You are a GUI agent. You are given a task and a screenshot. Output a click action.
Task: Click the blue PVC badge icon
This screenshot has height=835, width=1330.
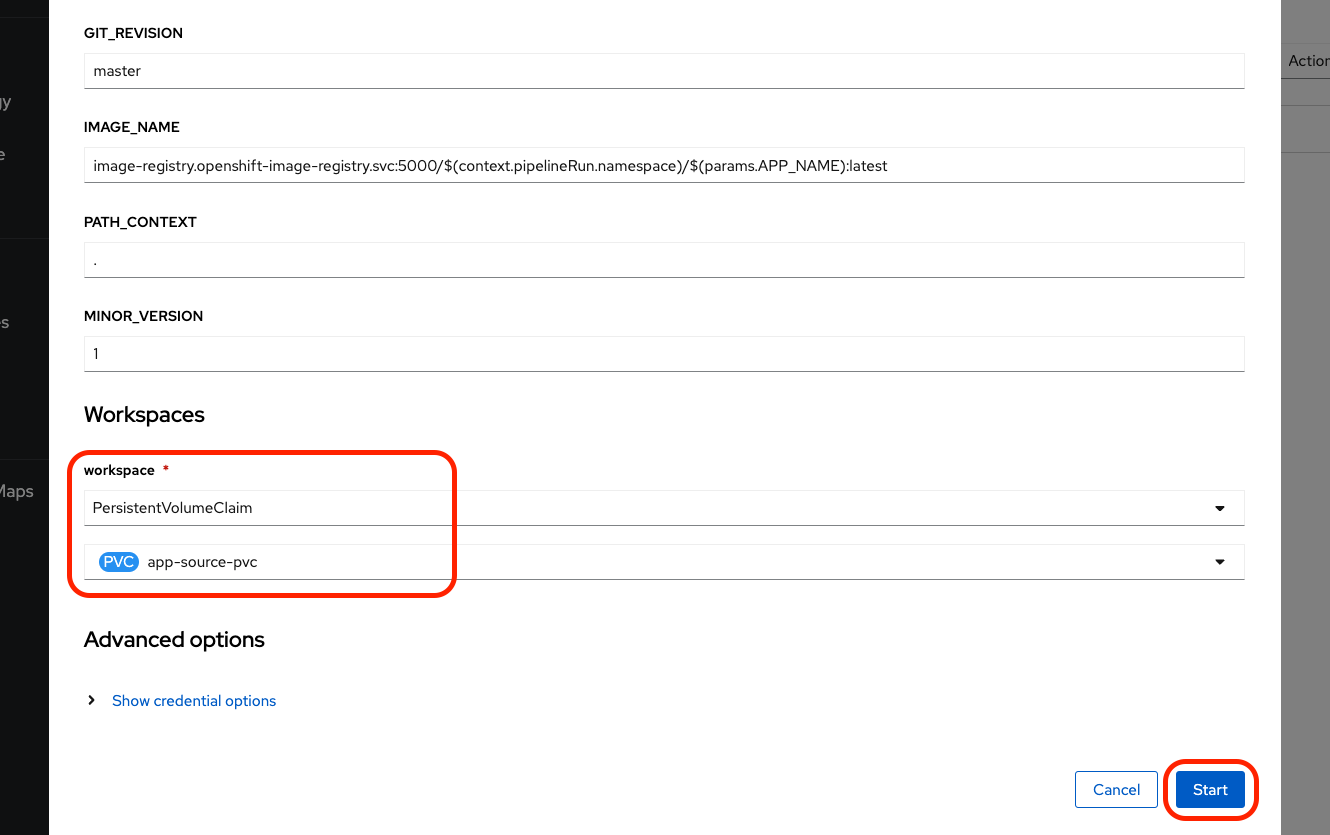coord(119,562)
